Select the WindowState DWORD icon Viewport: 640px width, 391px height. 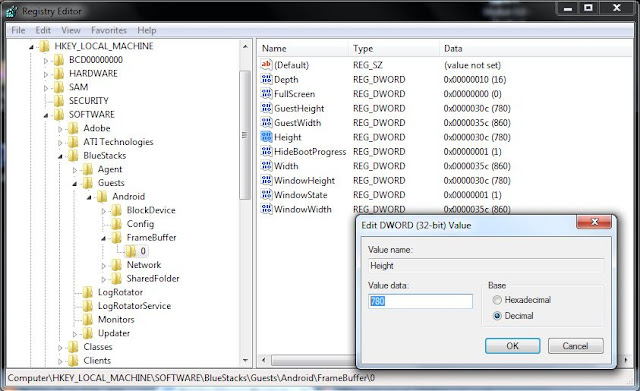(266, 195)
